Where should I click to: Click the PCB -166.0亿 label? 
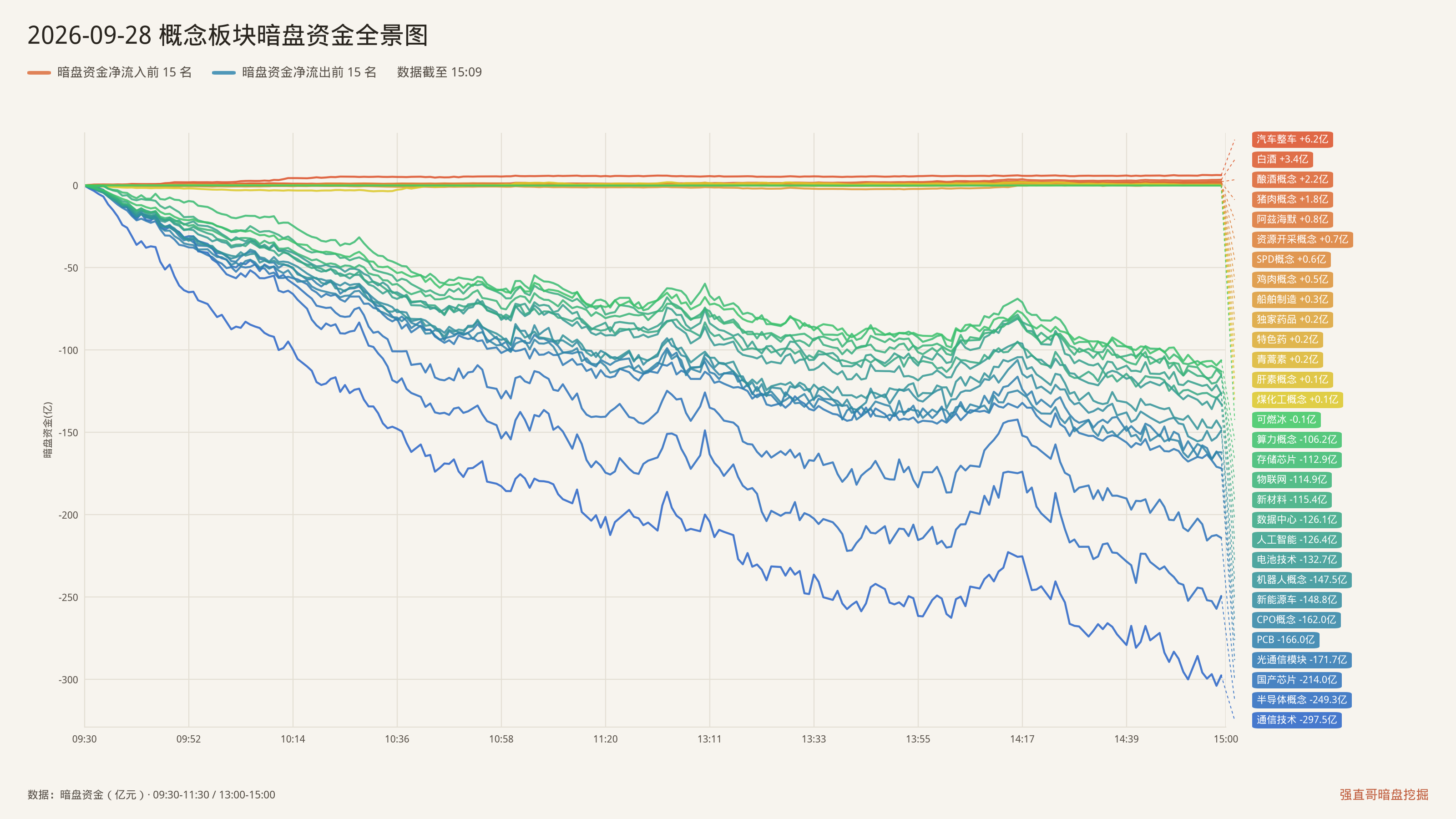point(1285,640)
